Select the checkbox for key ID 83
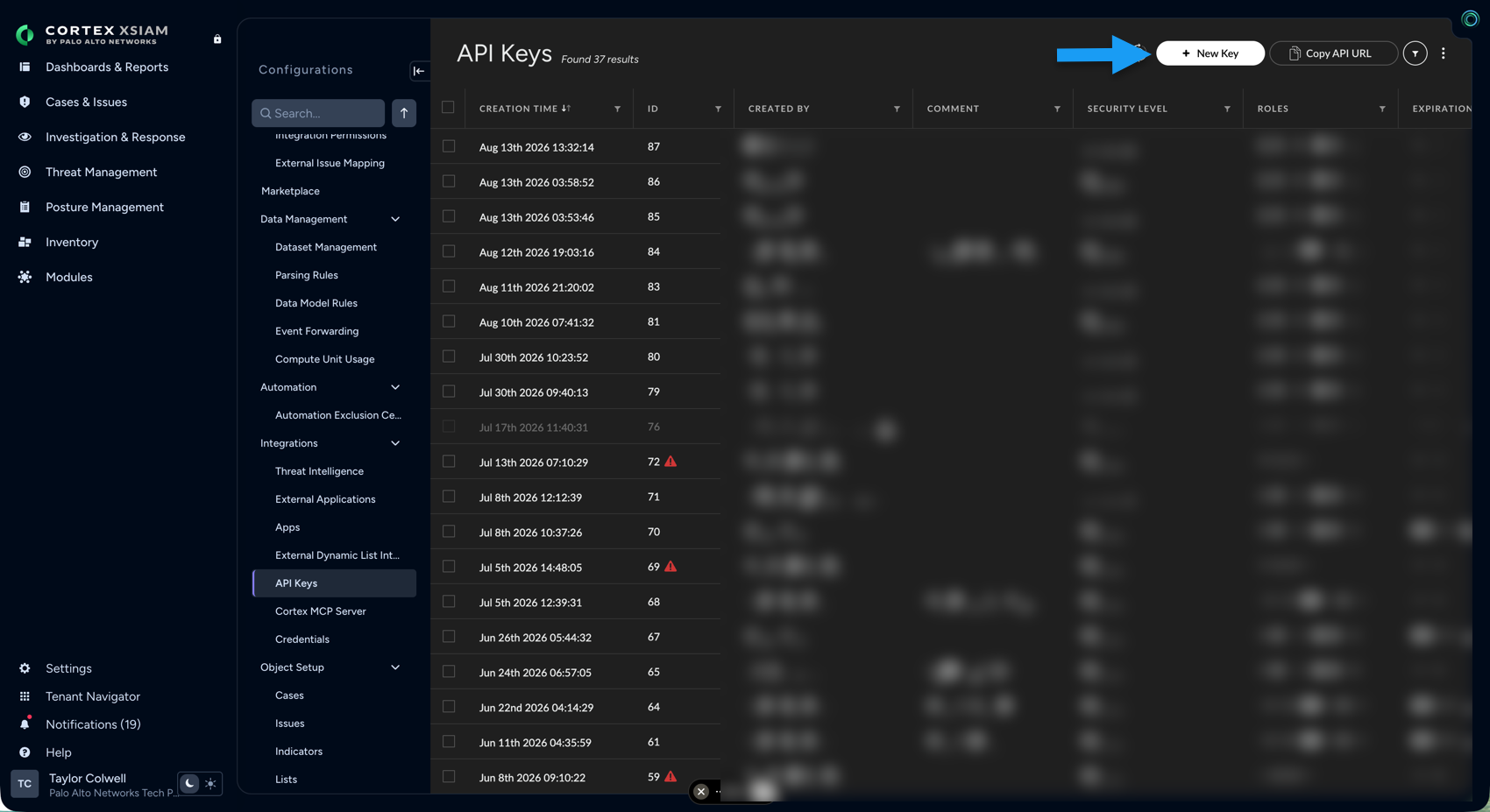The height and width of the screenshot is (812, 1490). (x=449, y=286)
